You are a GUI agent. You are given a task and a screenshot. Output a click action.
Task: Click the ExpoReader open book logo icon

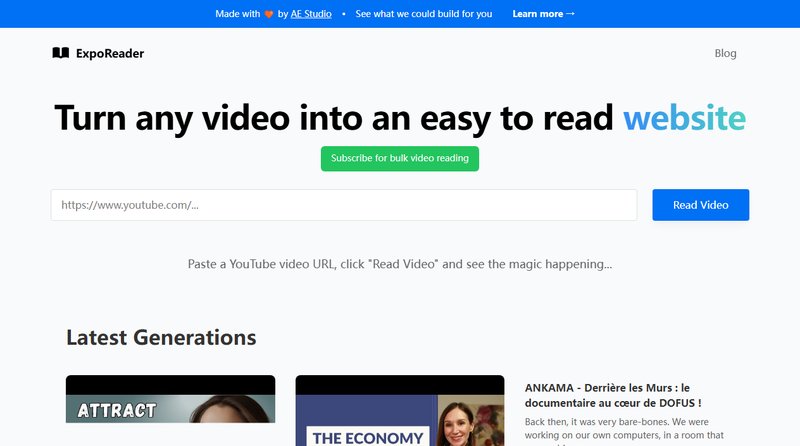60,53
